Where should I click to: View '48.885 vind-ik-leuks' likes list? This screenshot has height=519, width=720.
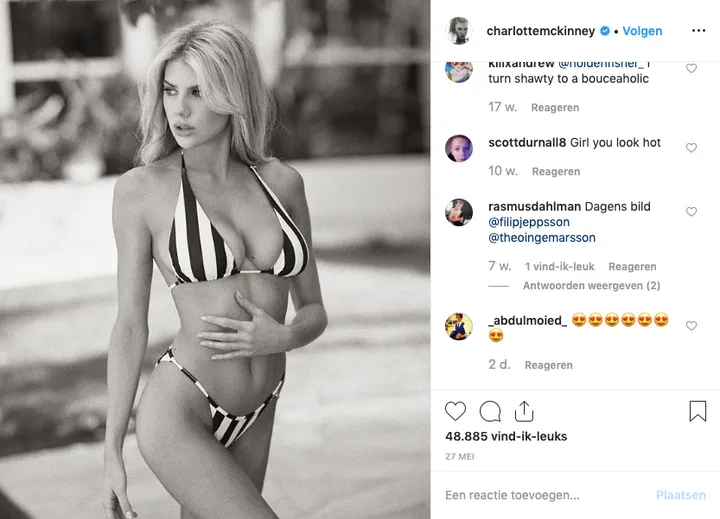(506, 436)
